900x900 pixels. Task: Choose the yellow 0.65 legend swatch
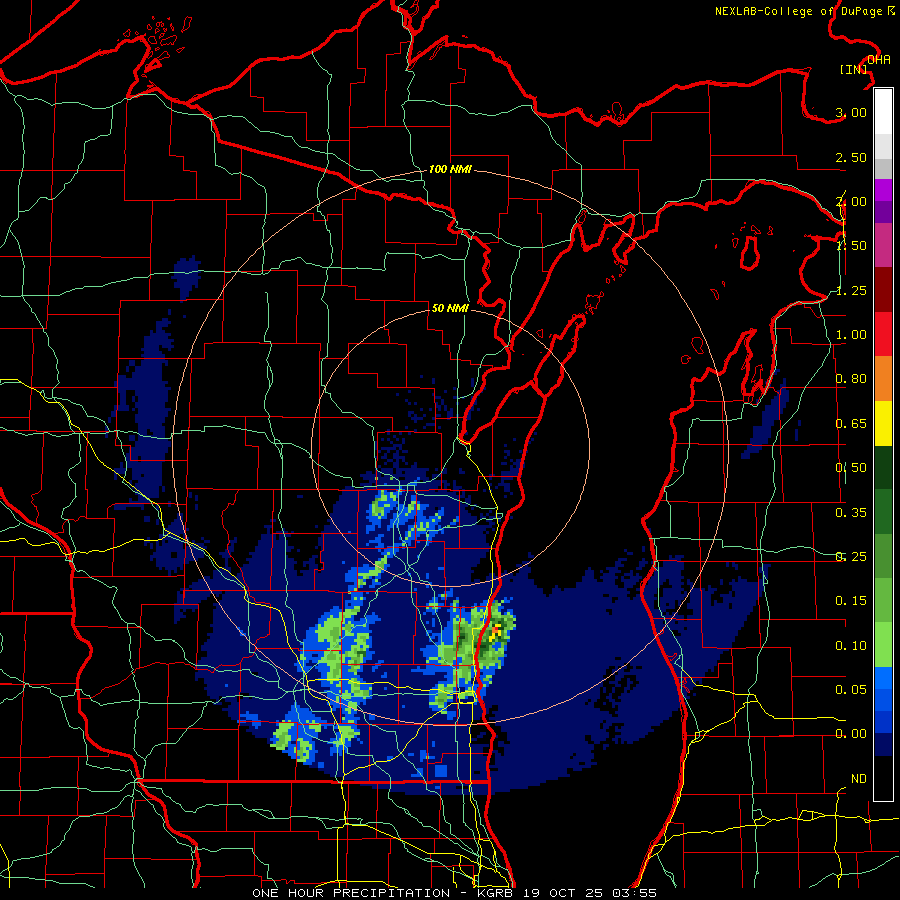click(x=883, y=423)
